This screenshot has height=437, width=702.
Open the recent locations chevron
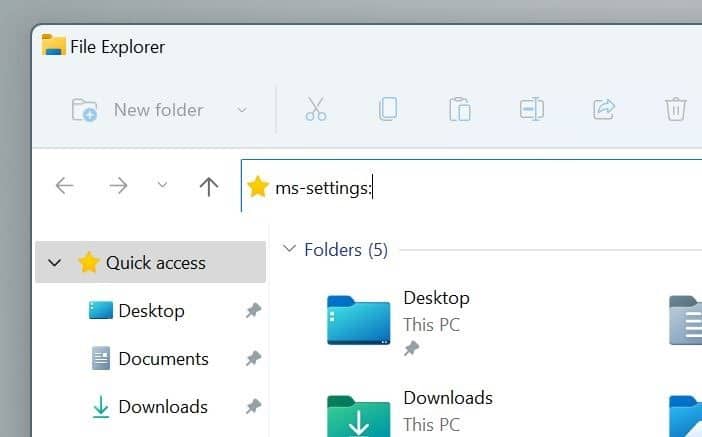tap(163, 184)
